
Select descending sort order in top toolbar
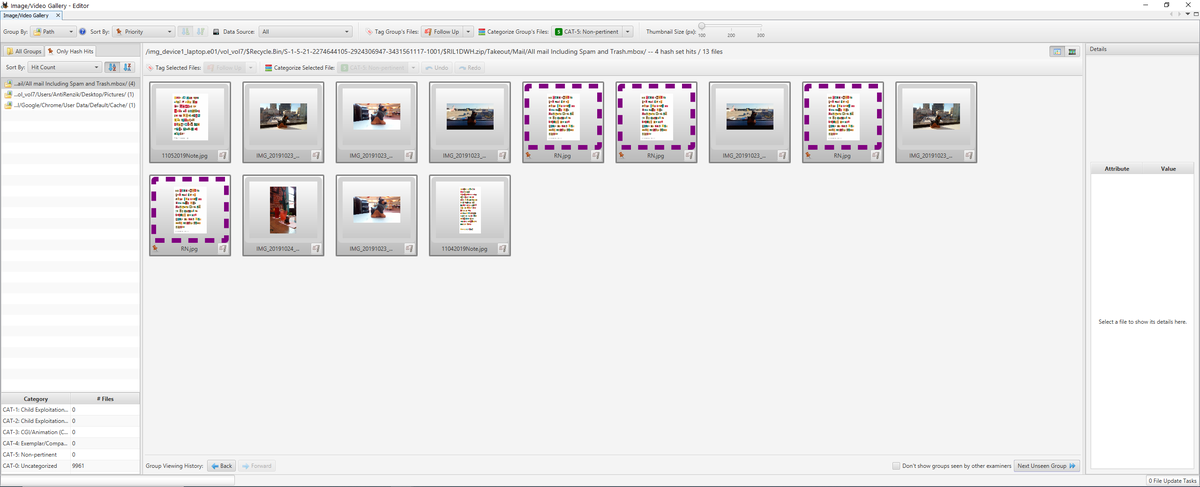point(202,32)
